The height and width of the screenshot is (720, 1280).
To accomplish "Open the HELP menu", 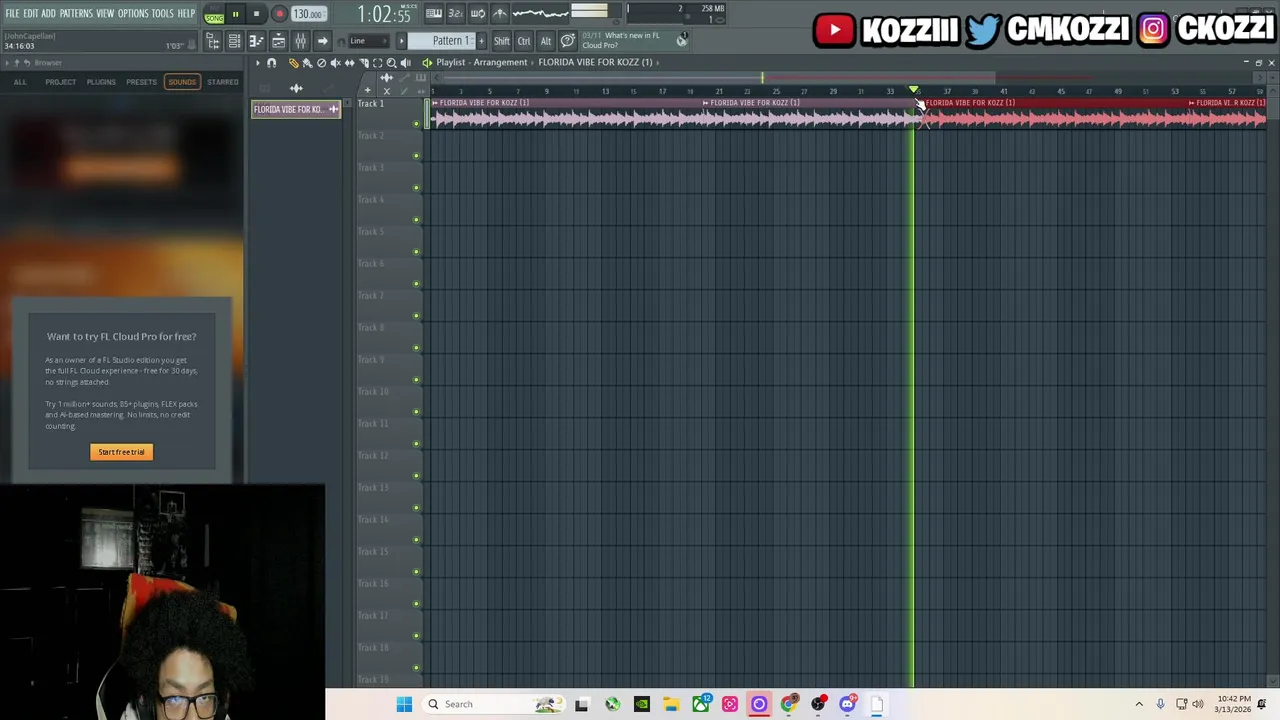I will [186, 13].
